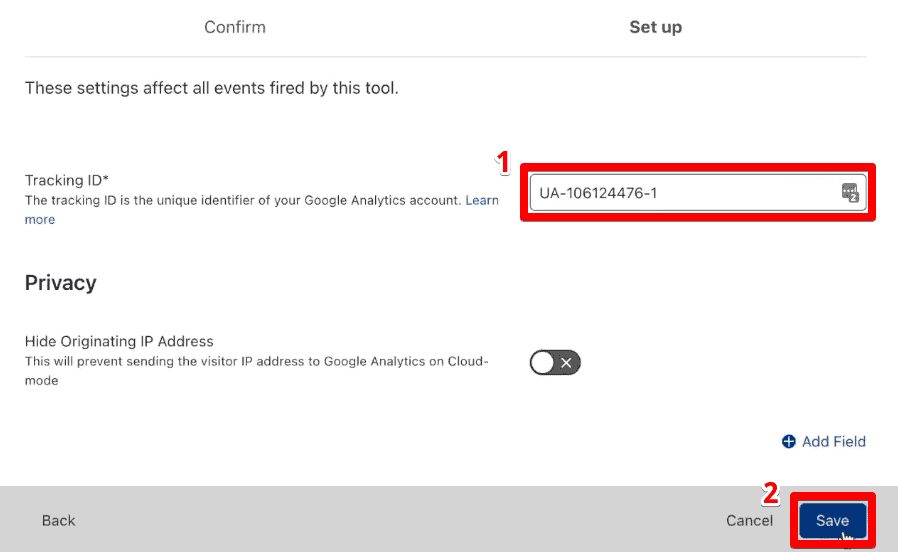Go Back to the previous step
This screenshot has height=552, width=898.
coord(58,521)
